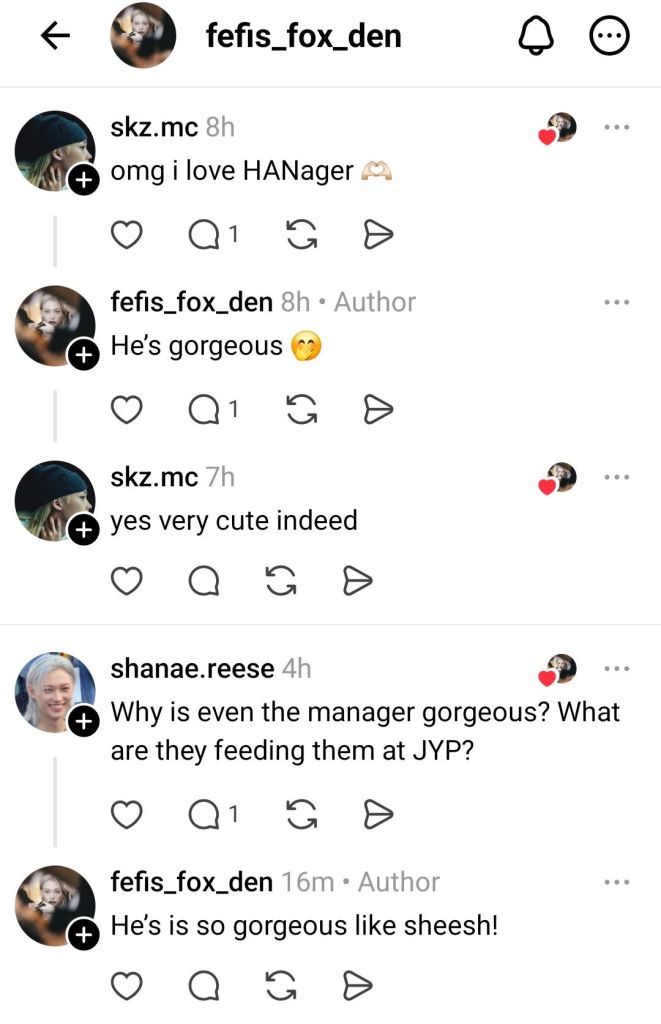Image resolution: width=661 pixels, height=1024 pixels.
Task: Open the header more-options circle menu
Action: click(x=610, y=36)
